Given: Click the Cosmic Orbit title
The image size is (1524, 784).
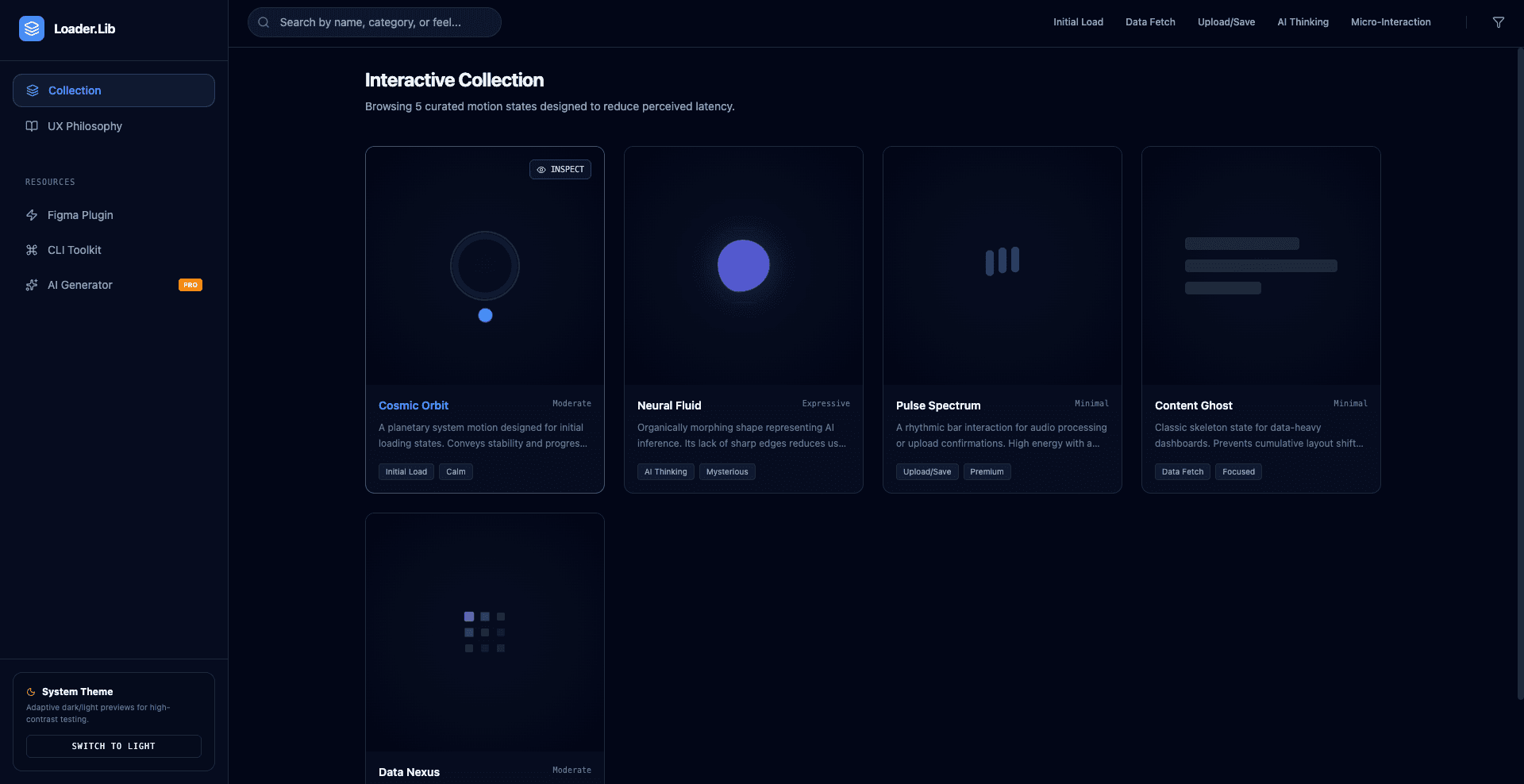Looking at the screenshot, I should (x=414, y=405).
